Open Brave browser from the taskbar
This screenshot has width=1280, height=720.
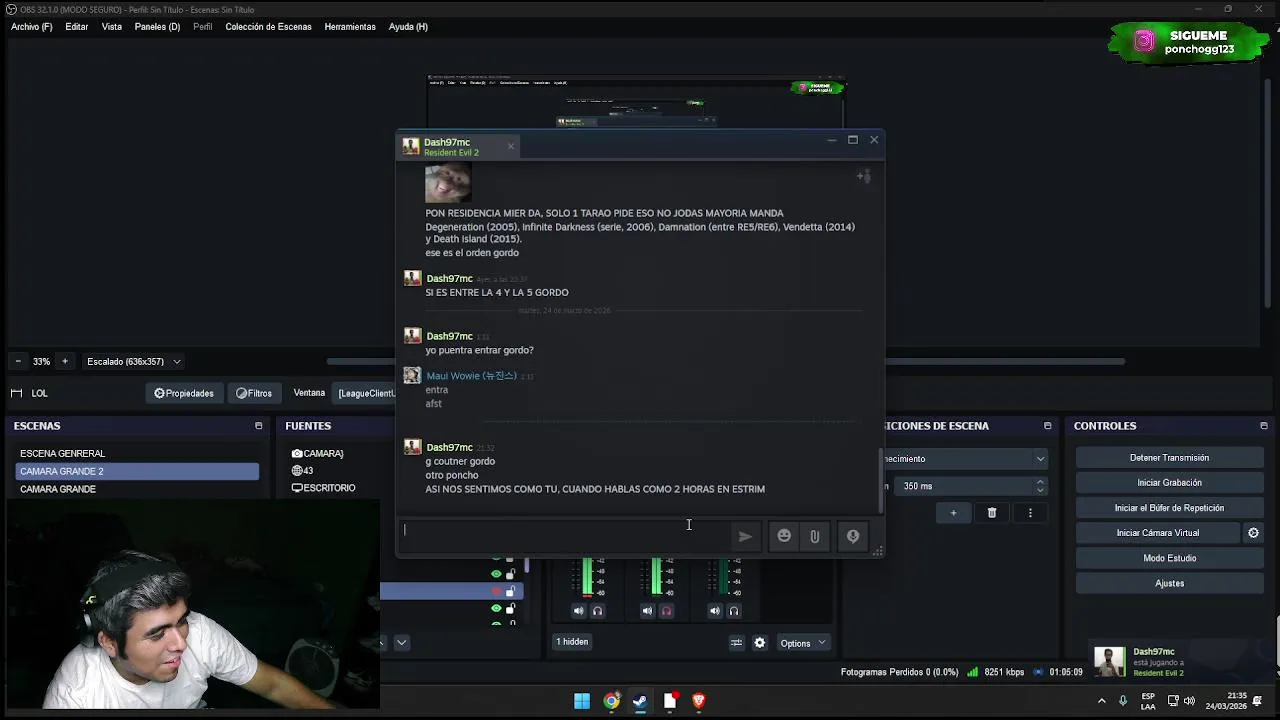coord(699,701)
